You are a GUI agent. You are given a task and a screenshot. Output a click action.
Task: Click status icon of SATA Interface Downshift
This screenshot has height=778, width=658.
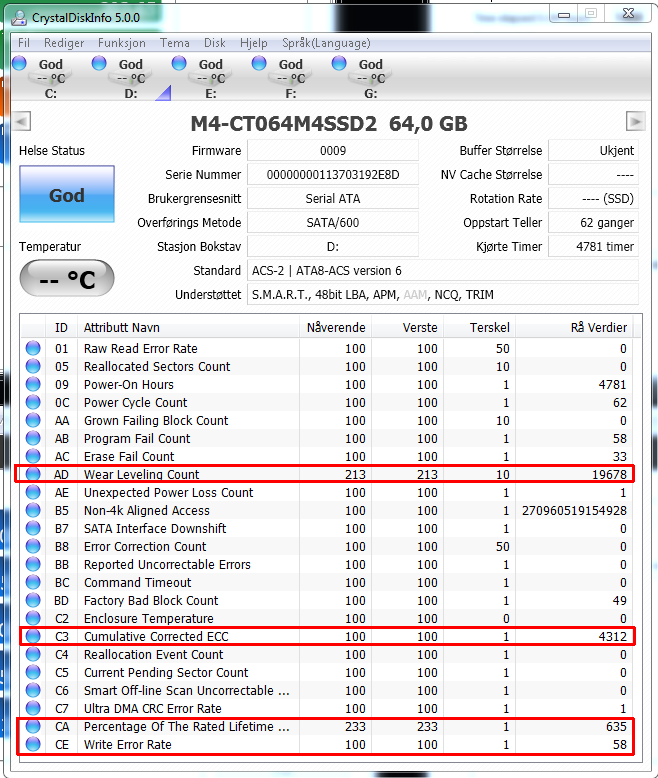click(33, 528)
